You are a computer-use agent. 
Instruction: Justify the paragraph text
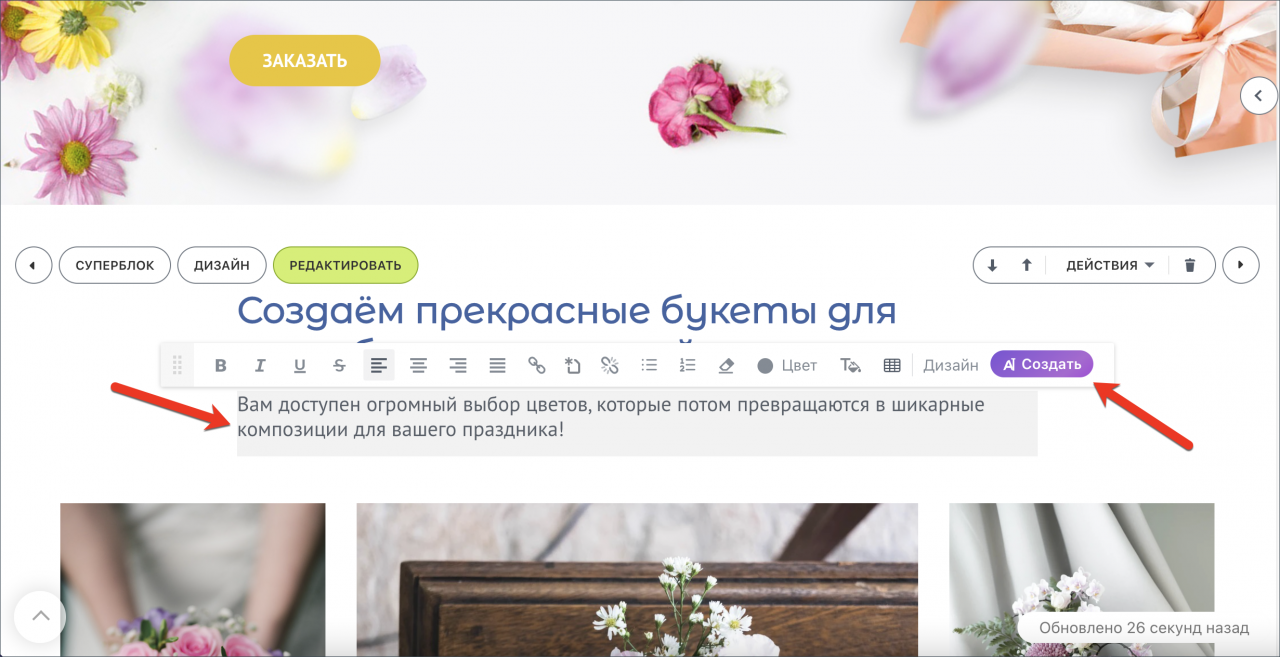click(x=497, y=365)
